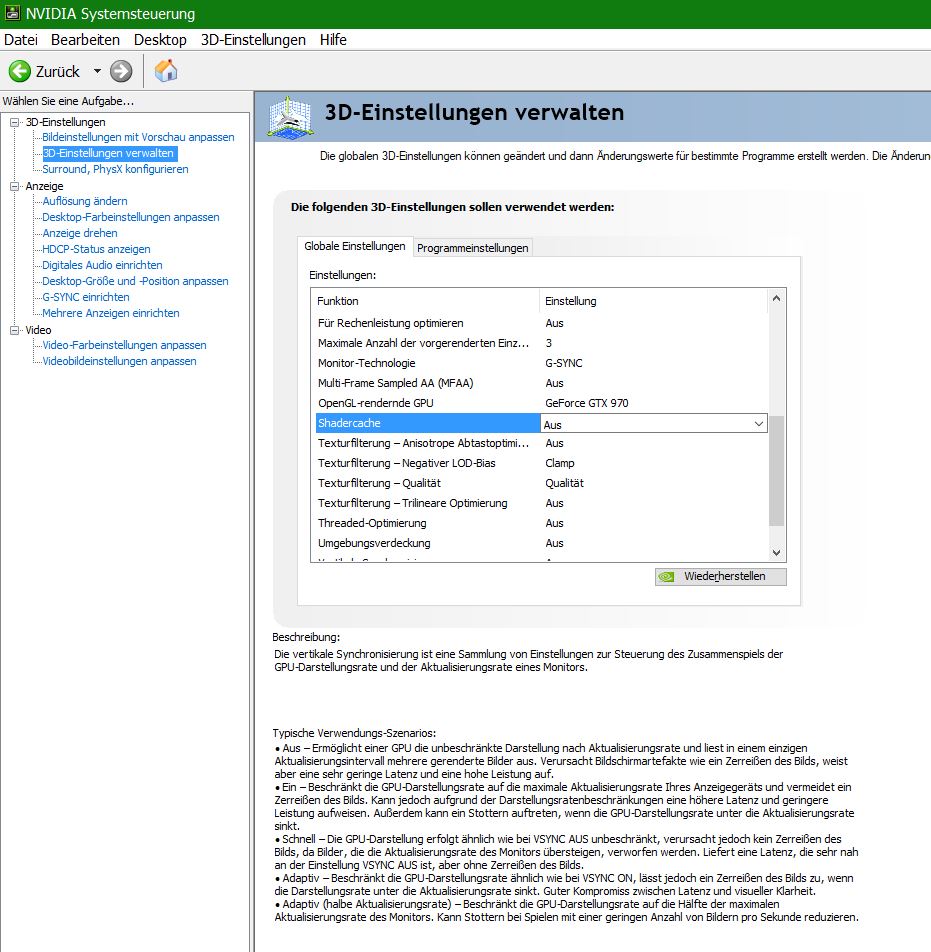The width and height of the screenshot is (931, 952).
Task: Collapse the Video tree node
Action: 15,330
